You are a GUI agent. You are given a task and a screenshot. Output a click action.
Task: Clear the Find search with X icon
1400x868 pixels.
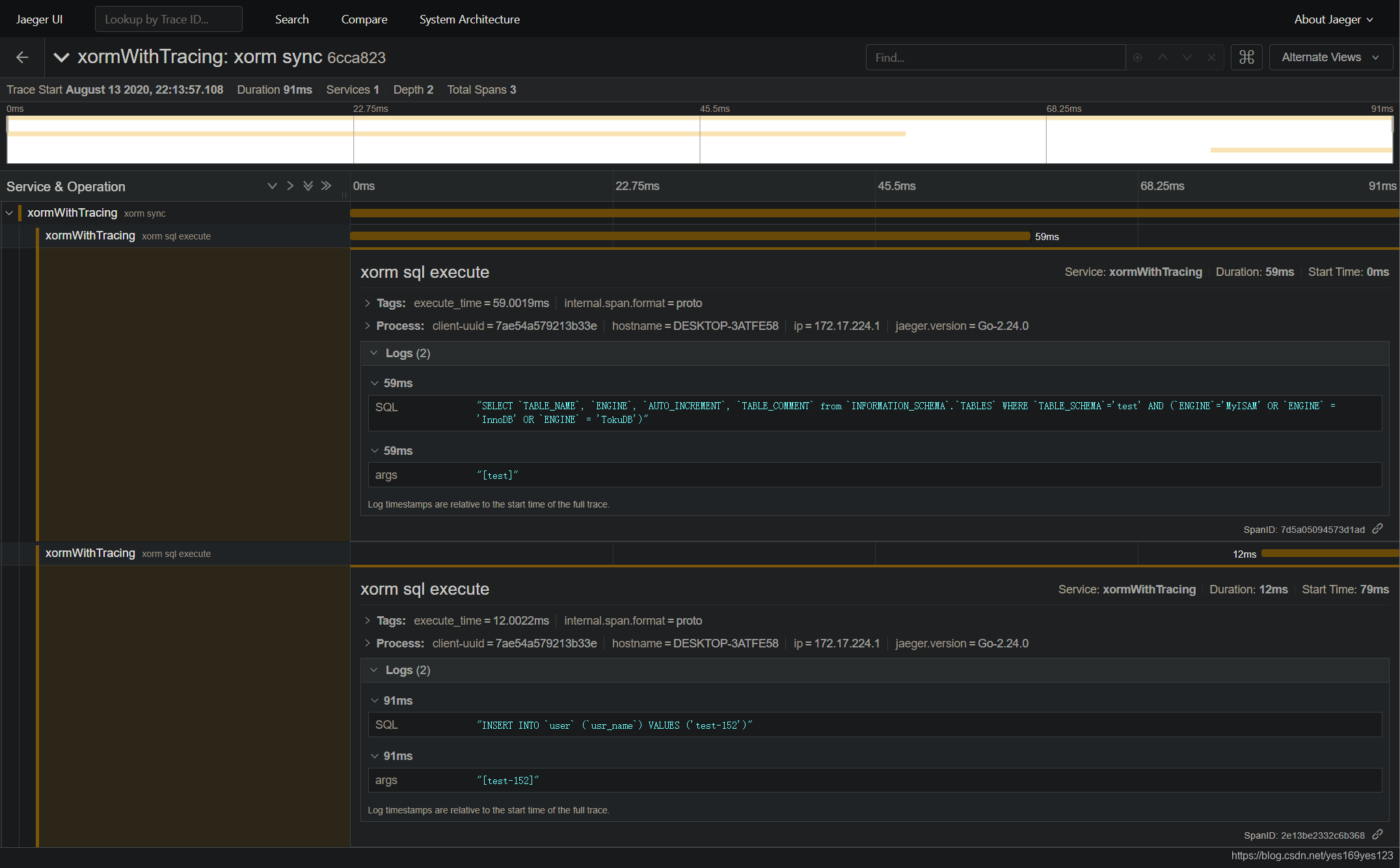click(1211, 57)
